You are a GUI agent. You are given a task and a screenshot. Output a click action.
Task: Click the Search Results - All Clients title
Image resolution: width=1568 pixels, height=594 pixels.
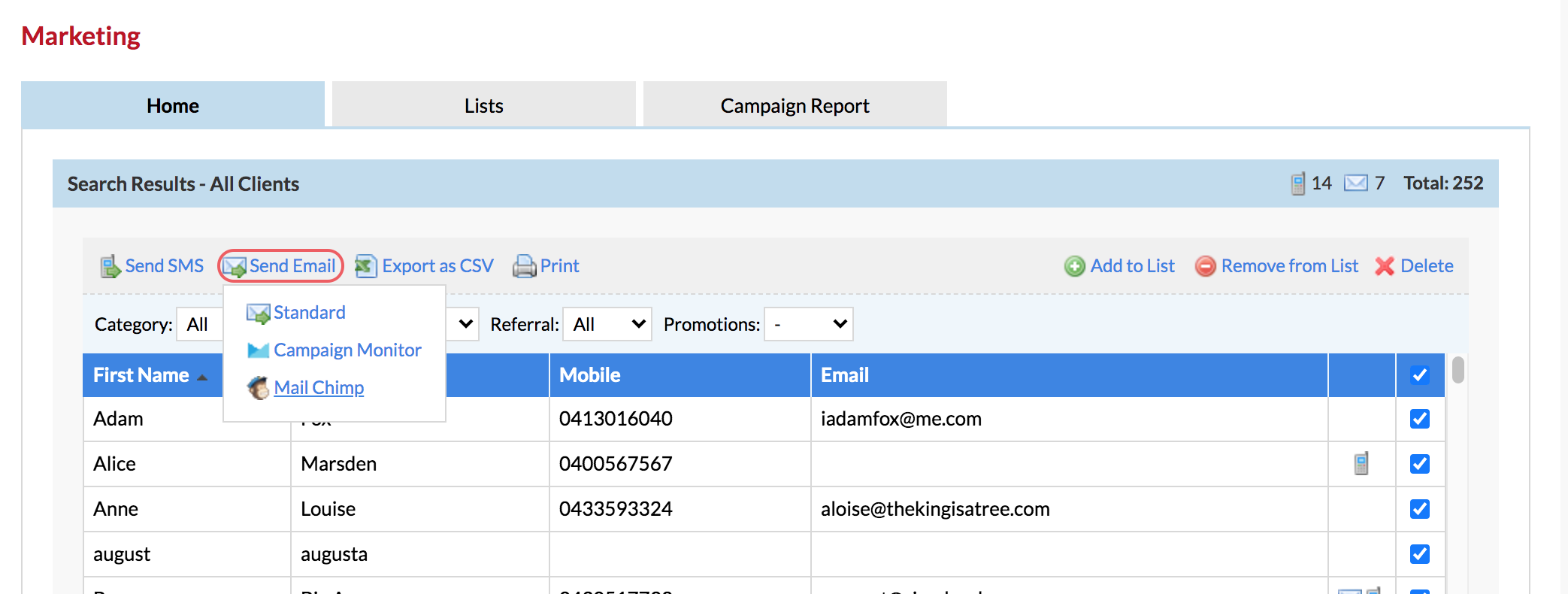[x=183, y=183]
